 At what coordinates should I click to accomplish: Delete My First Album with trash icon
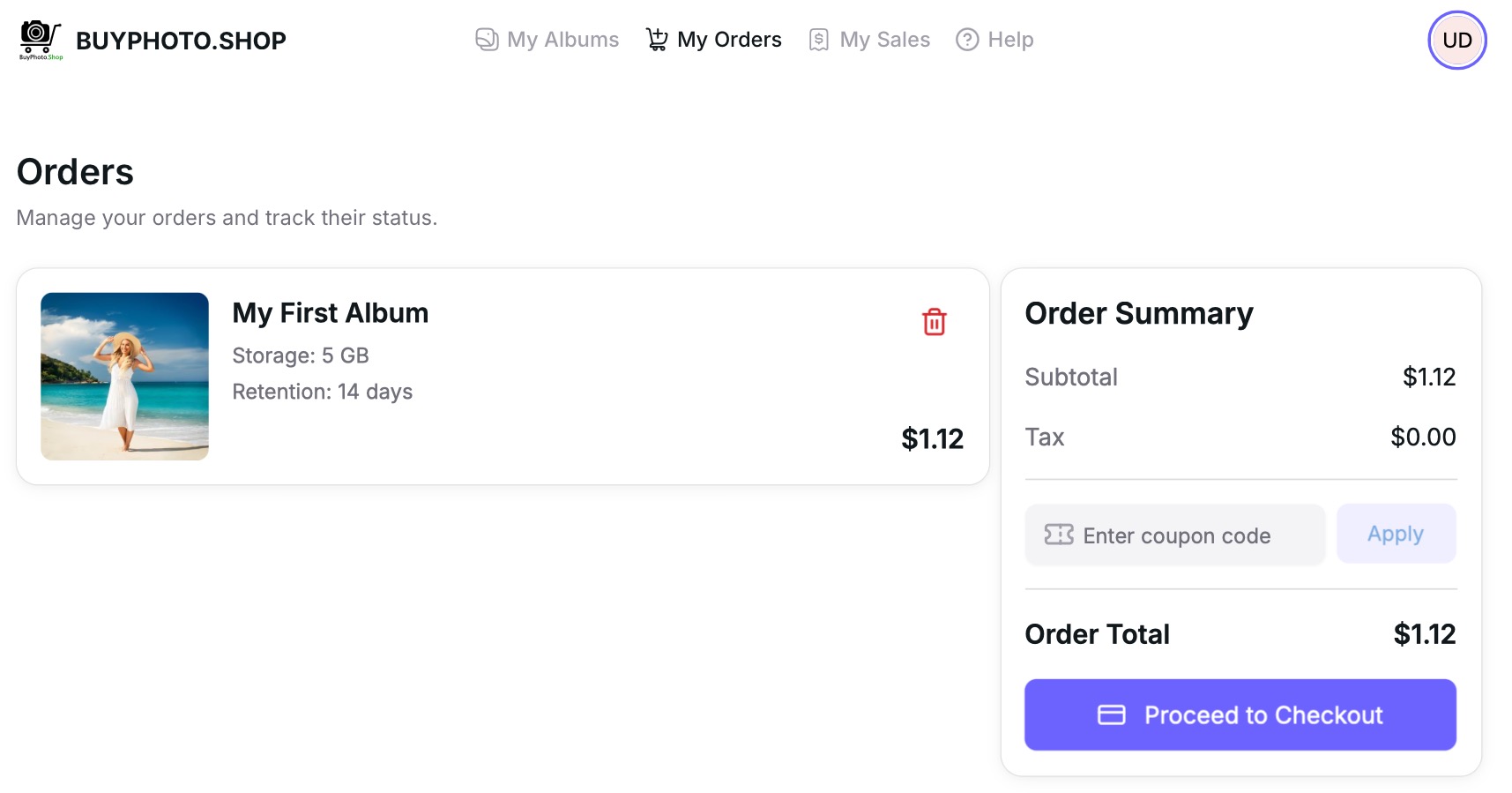935,322
